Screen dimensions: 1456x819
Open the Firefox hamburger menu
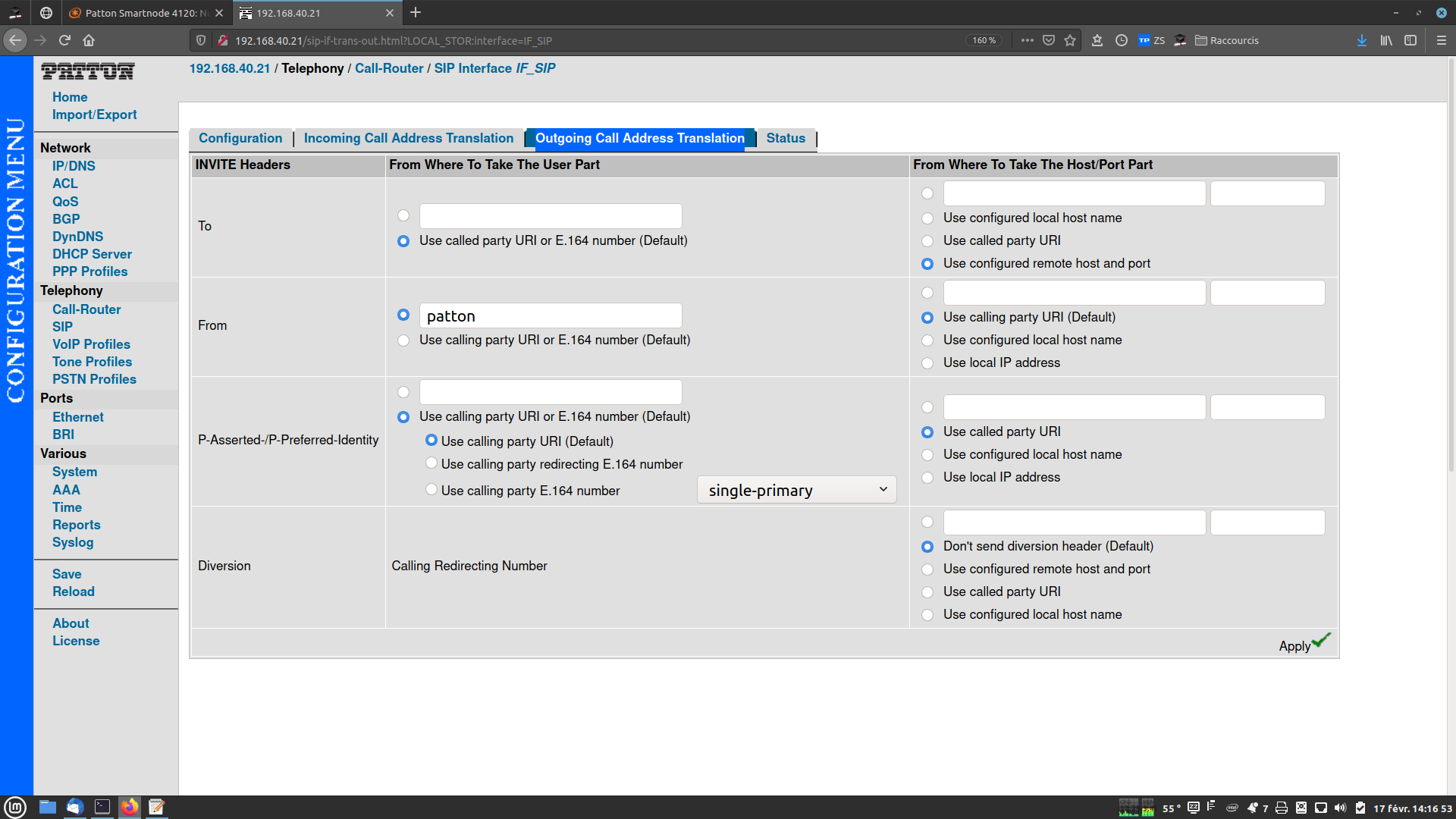[x=1442, y=40]
